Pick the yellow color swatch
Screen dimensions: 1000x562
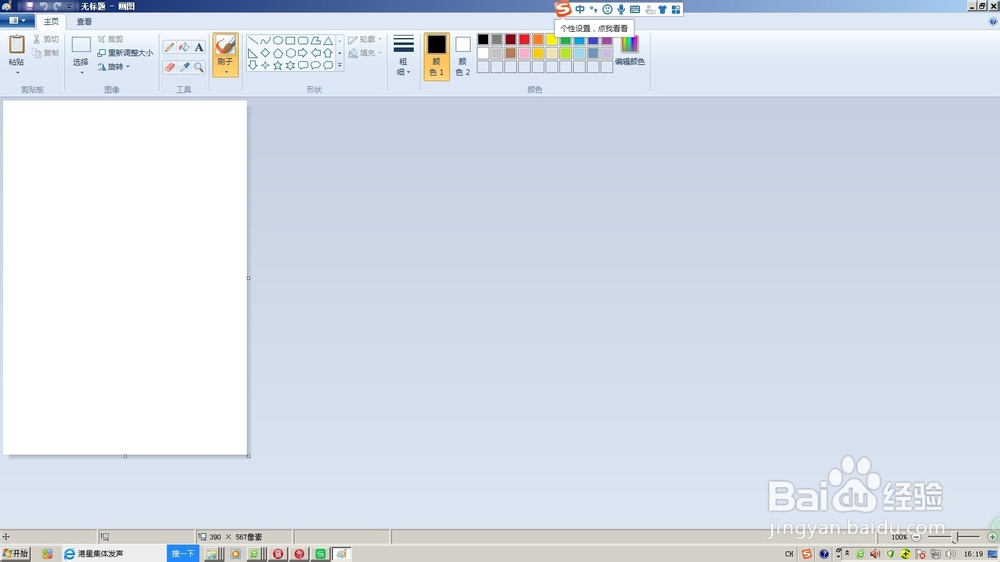click(x=552, y=40)
